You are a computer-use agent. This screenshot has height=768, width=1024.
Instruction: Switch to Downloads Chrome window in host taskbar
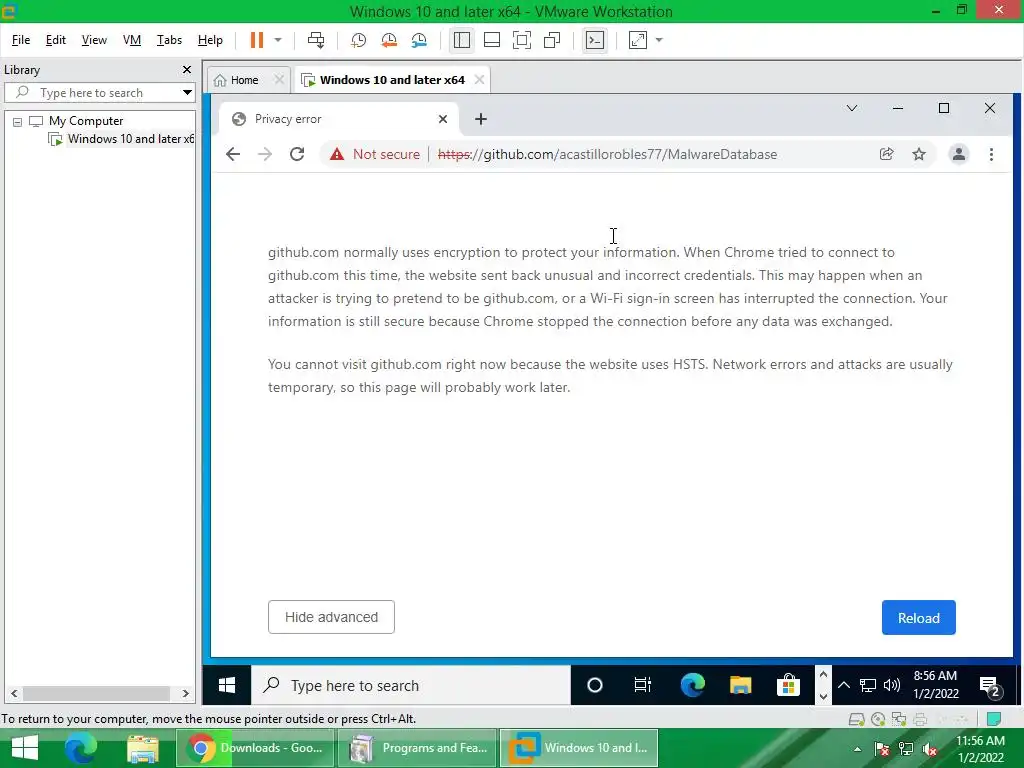pos(255,748)
